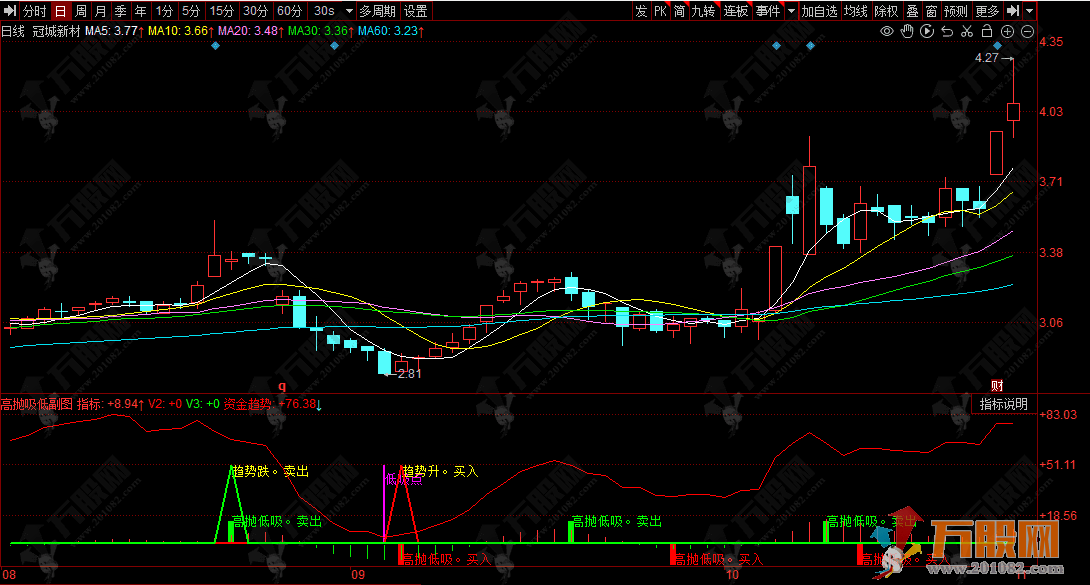Screen dimensions: 1090x585
Task: Zoom out with the minus icon
Action: (x=1026, y=31)
